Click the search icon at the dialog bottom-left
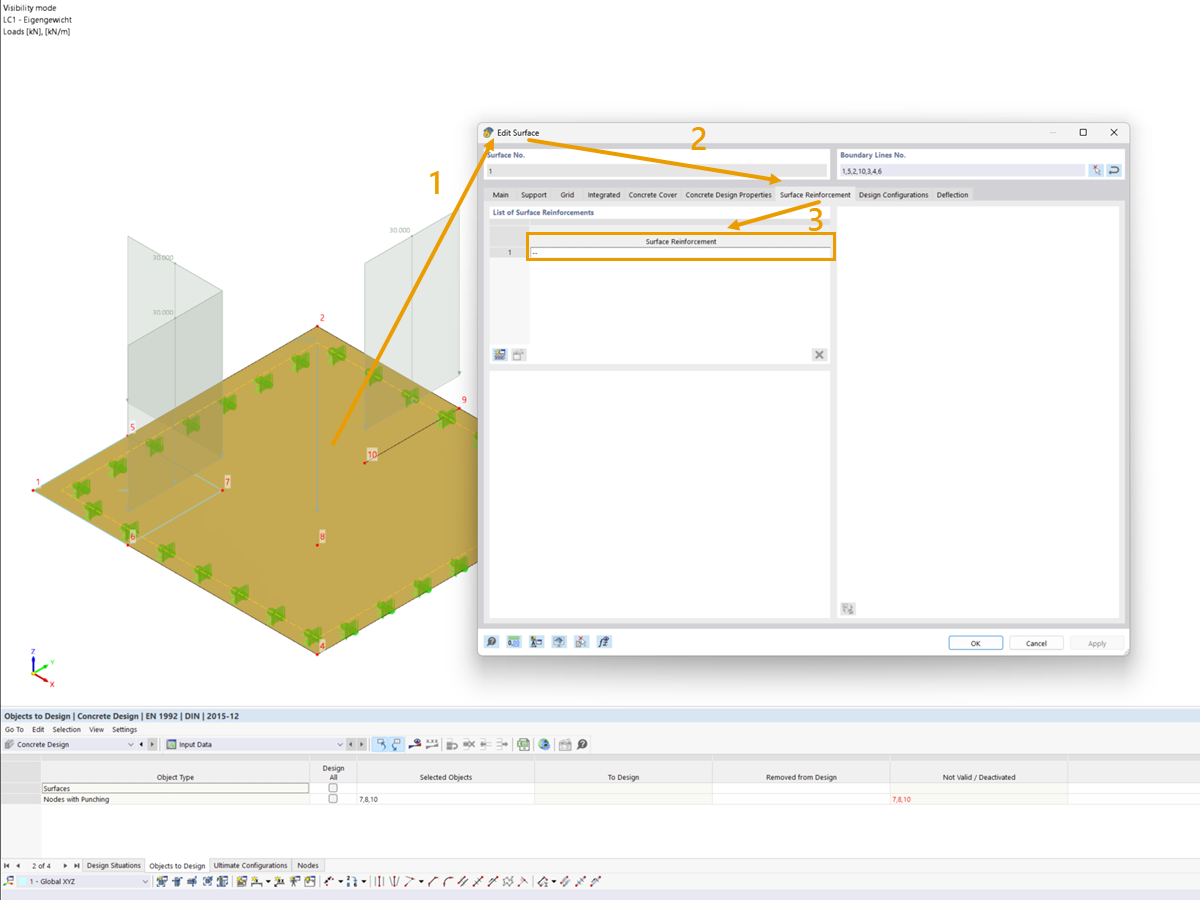Image resolution: width=1200 pixels, height=900 pixels. (491, 642)
